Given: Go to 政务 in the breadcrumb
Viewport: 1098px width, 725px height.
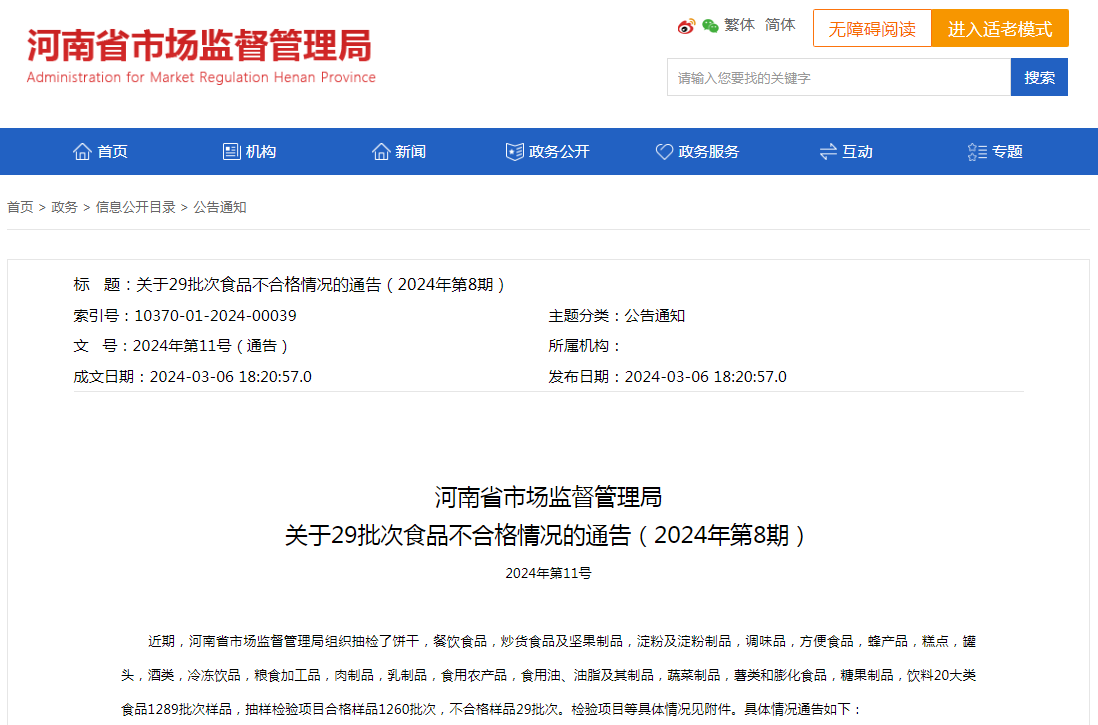Looking at the screenshot, I should 64,207.
